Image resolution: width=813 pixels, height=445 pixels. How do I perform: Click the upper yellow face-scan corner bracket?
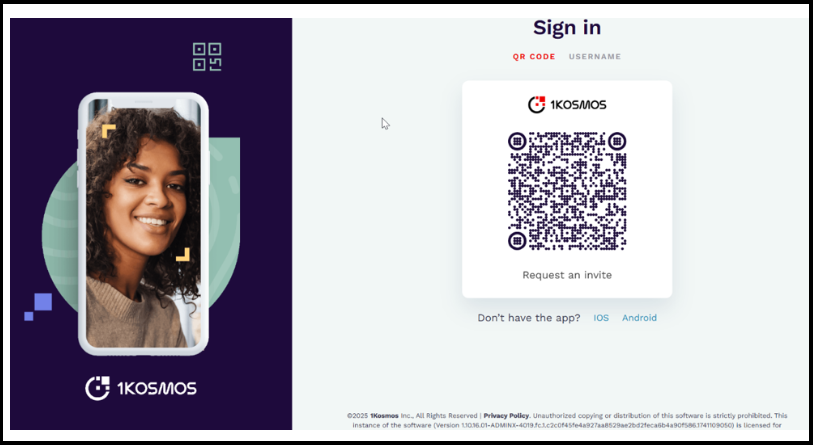coord(108,131)
